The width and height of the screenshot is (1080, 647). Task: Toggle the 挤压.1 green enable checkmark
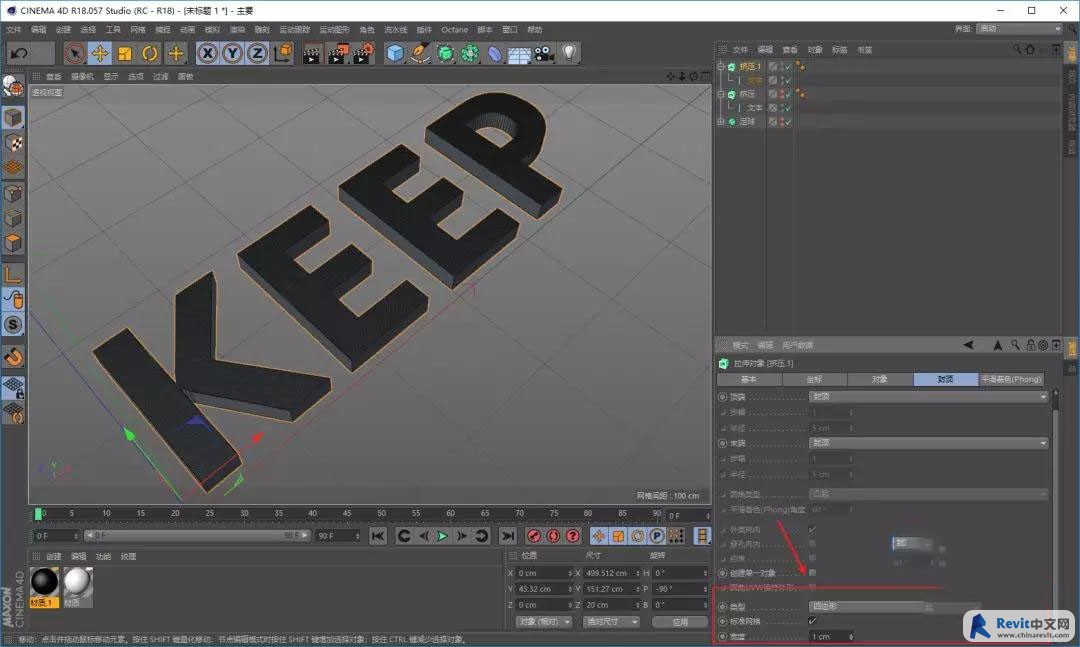(789, 67)
